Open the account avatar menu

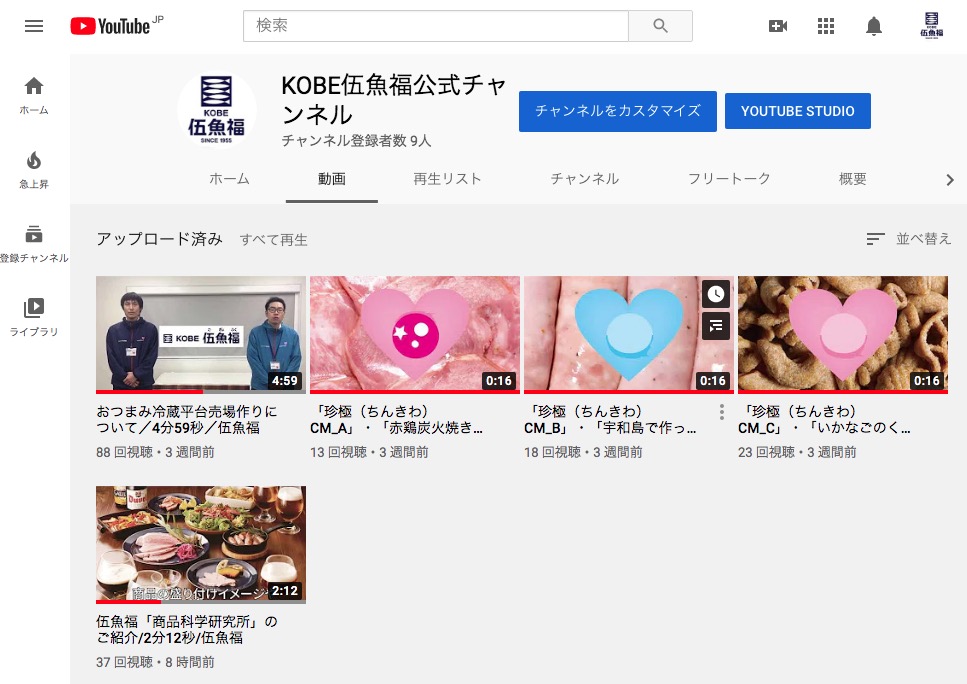coord(931,26)
